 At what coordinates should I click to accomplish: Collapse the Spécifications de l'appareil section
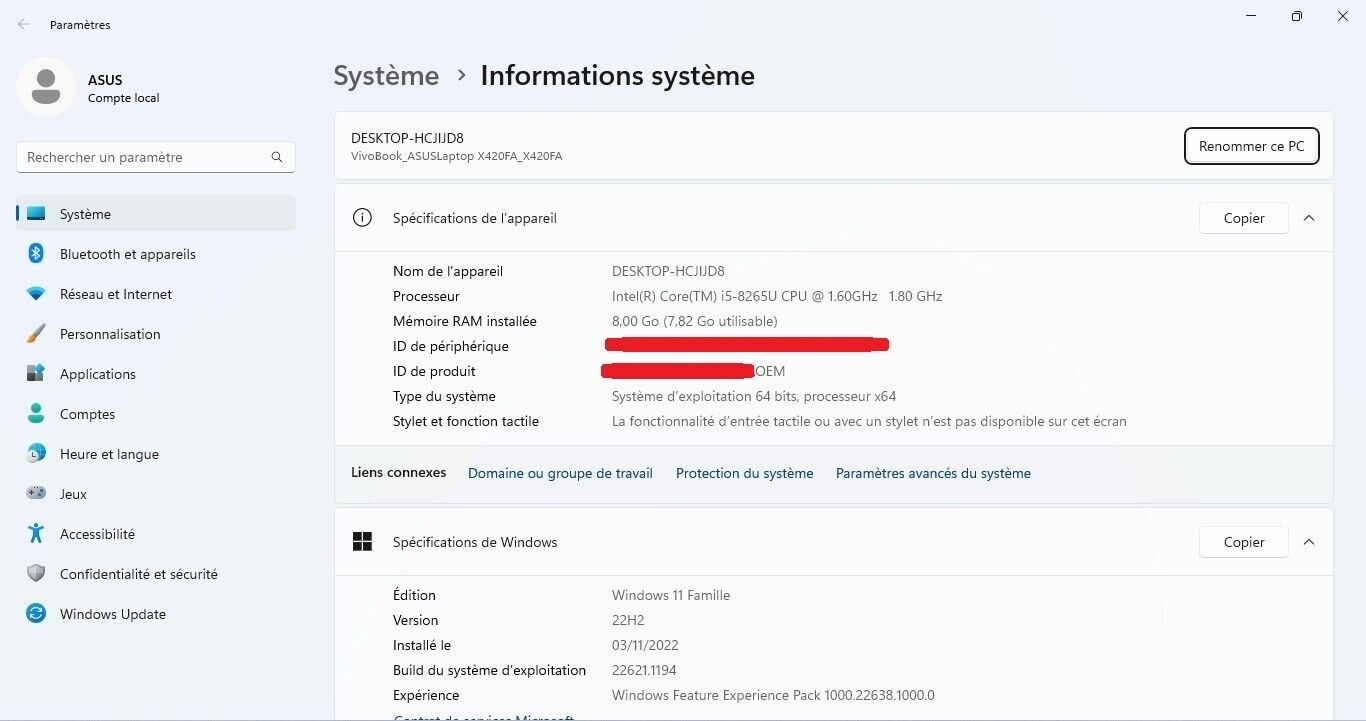(x=1309, y=218)
